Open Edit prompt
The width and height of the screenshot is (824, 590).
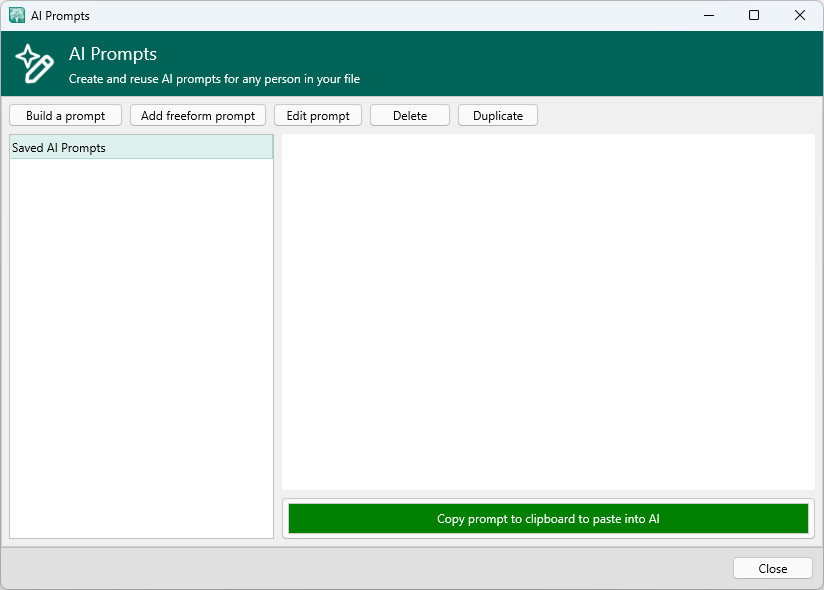(x=318, y=116)
